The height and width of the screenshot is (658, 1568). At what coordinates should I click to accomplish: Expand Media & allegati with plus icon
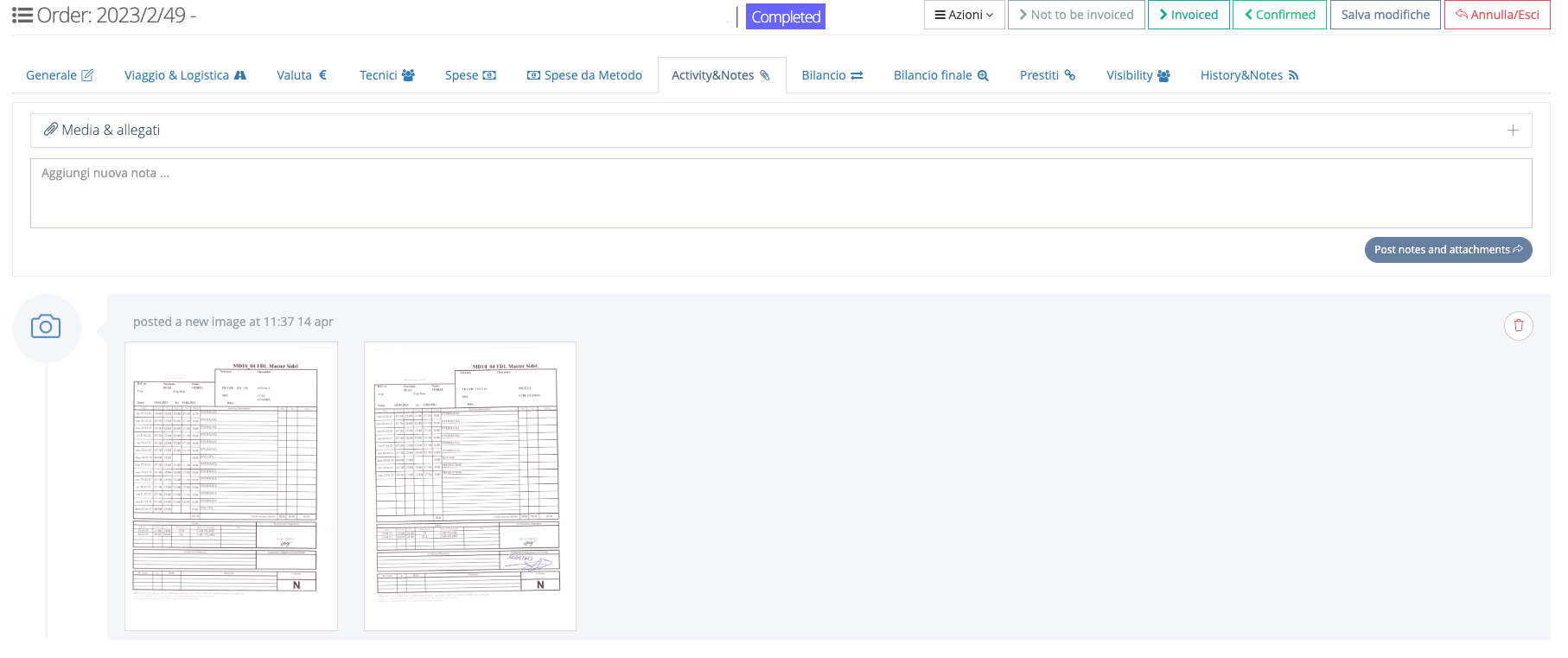coord(1512,131)
